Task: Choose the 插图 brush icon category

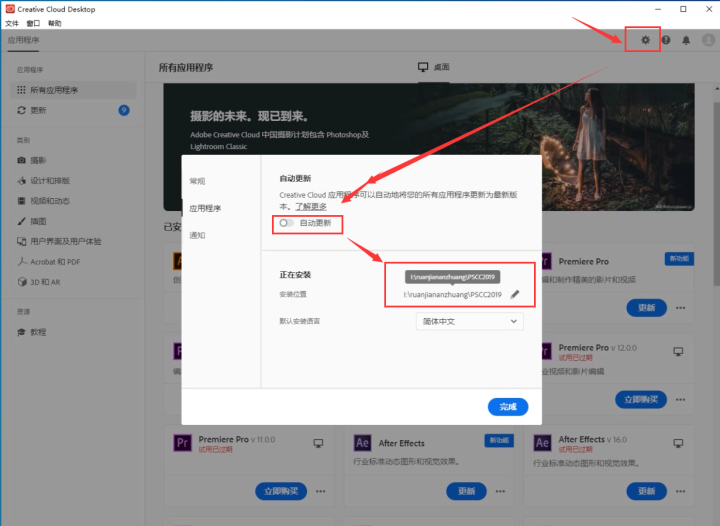Action: [21, 221]
